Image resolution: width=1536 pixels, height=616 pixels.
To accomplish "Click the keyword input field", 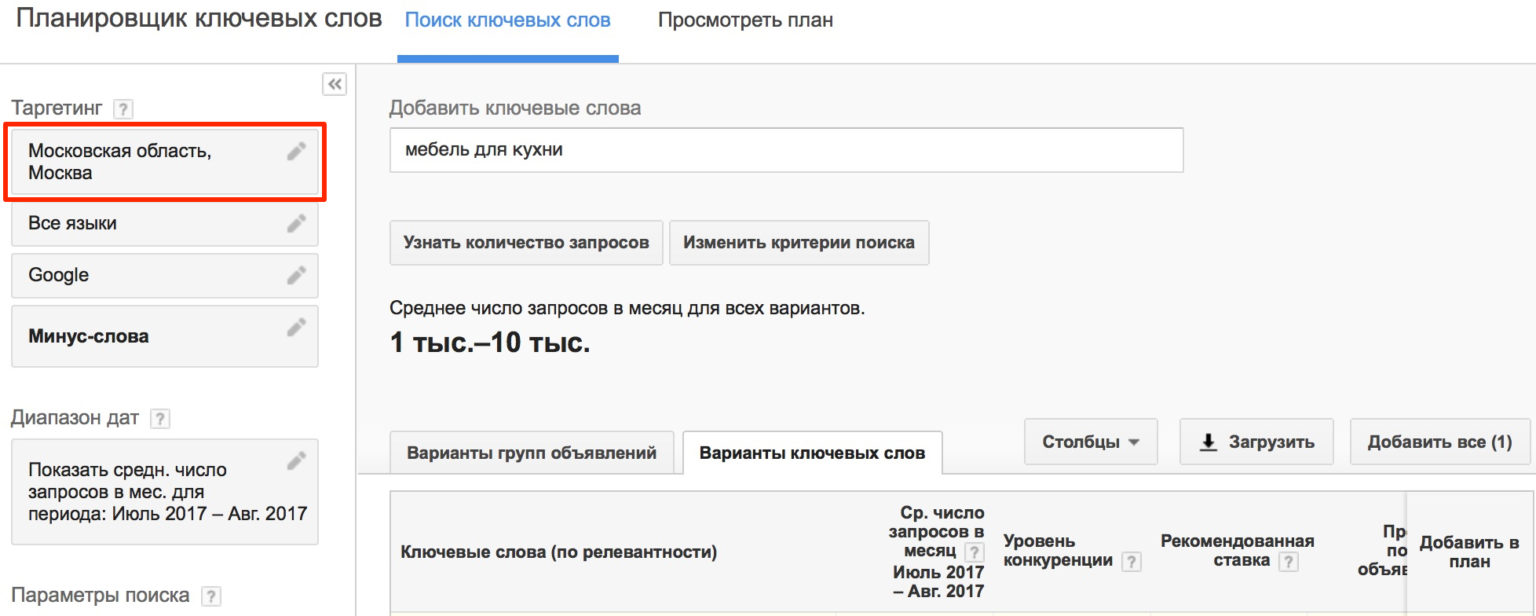I will coord(786,150).
